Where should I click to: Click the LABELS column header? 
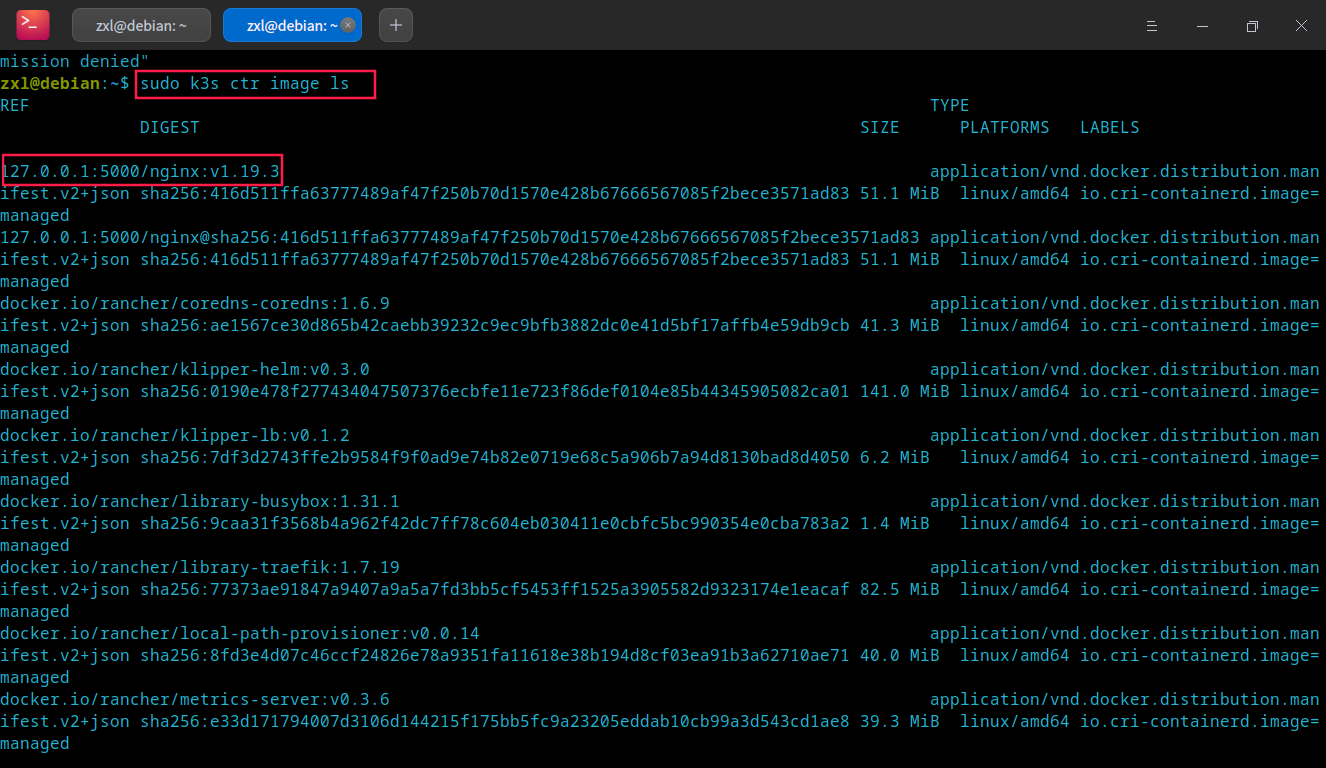pyautogui.click(x=1110, y=127)
